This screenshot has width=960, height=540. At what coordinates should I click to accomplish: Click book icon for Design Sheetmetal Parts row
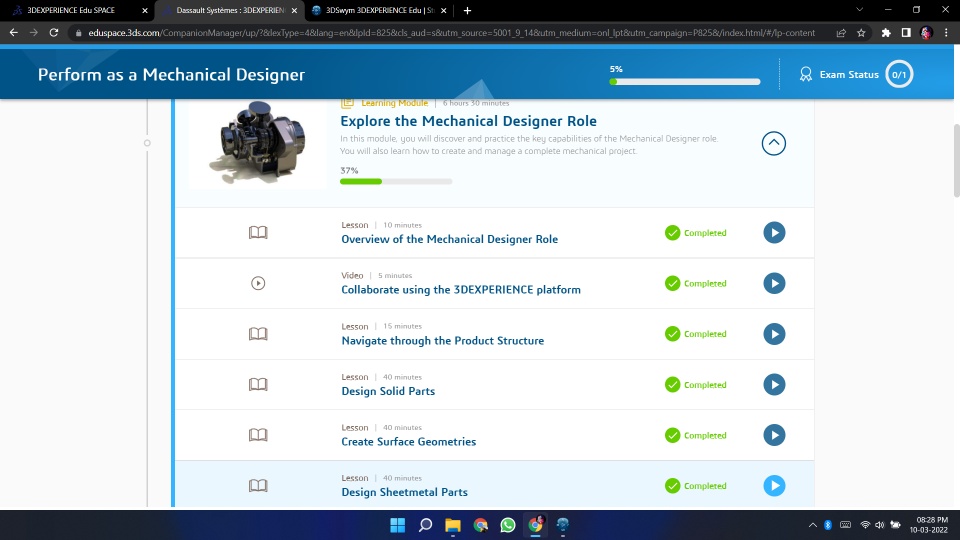tap(258, 486)
